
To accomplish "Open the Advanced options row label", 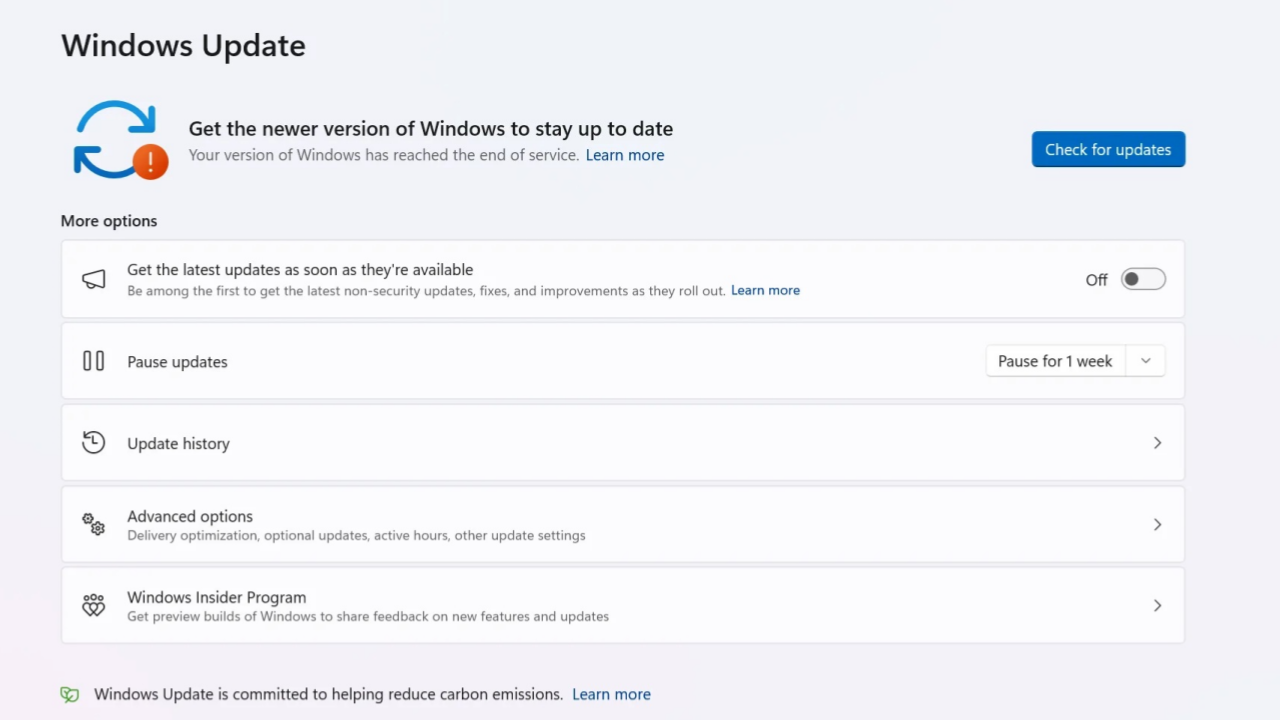I will click(x=190, y=516).
